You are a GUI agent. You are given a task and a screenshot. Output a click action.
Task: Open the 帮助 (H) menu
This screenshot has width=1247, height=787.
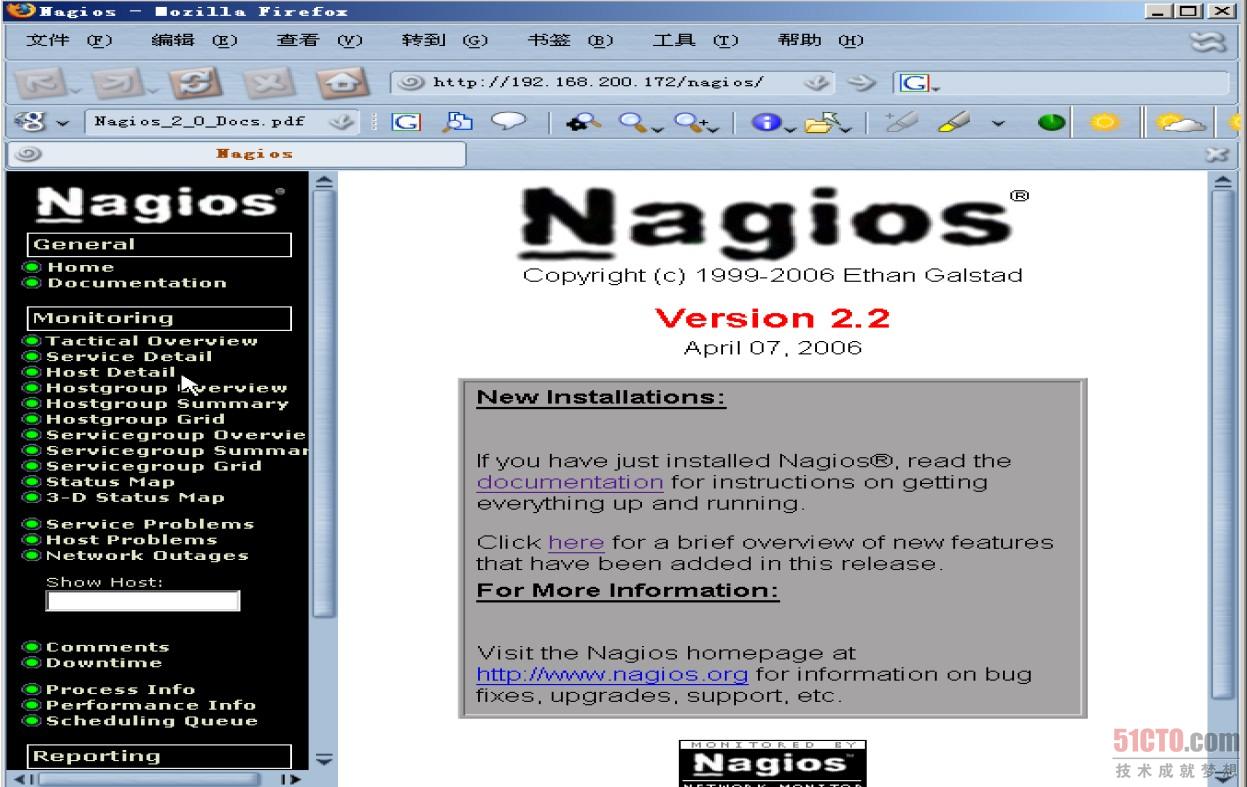821,41
